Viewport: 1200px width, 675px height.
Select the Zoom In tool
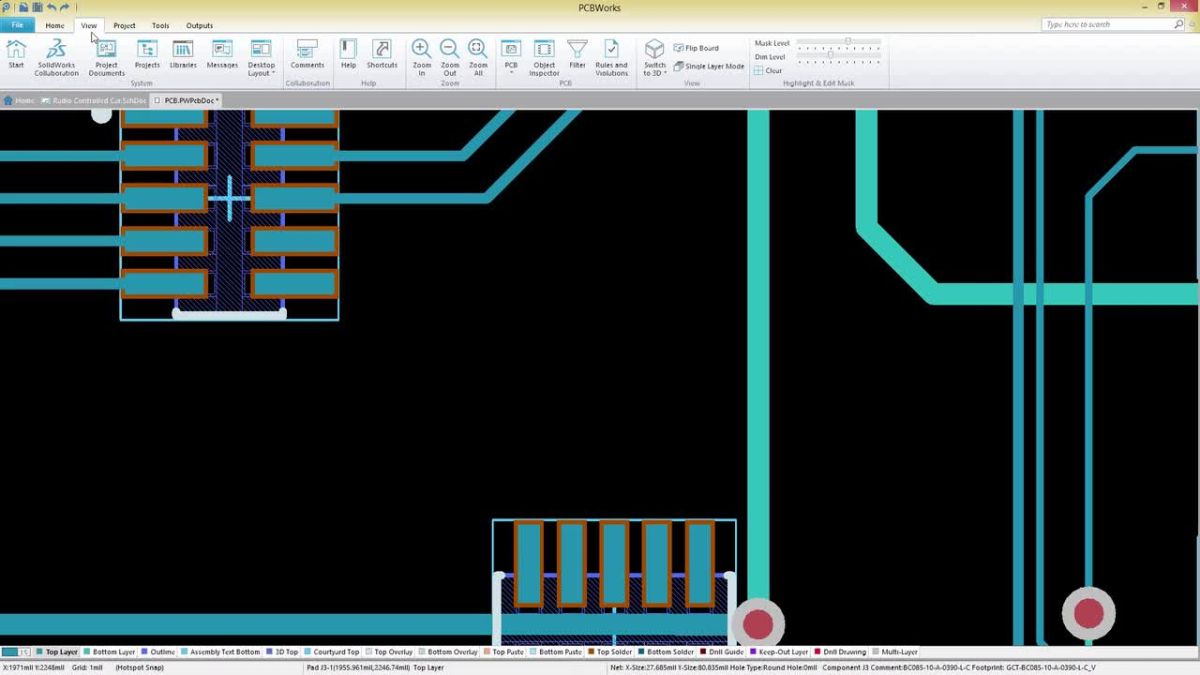(x=421, y=57)
